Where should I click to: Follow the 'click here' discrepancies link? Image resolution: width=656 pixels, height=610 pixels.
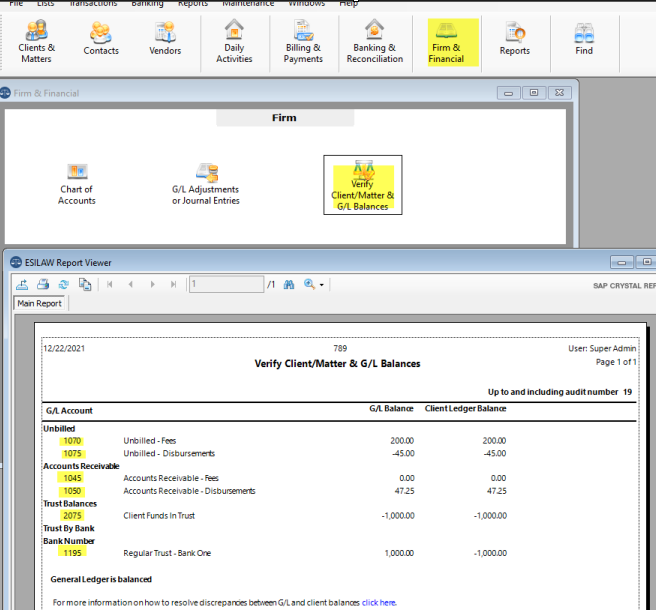[x=379, y=602]
